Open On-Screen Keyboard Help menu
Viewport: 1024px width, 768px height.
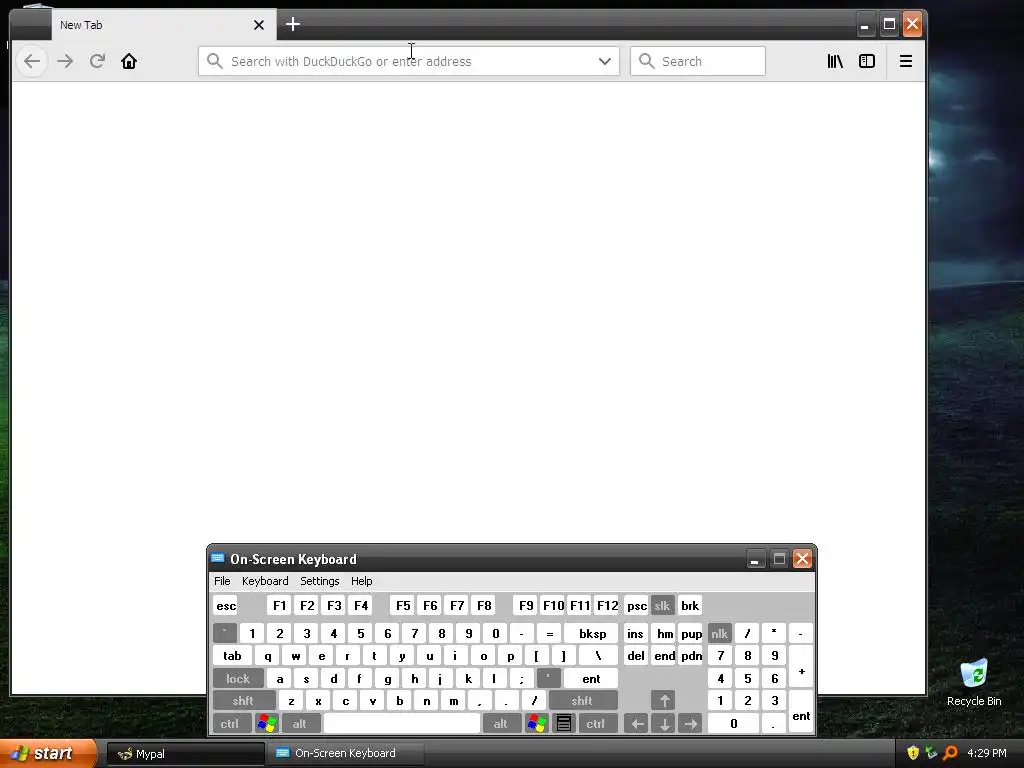(x=362, y=581)
